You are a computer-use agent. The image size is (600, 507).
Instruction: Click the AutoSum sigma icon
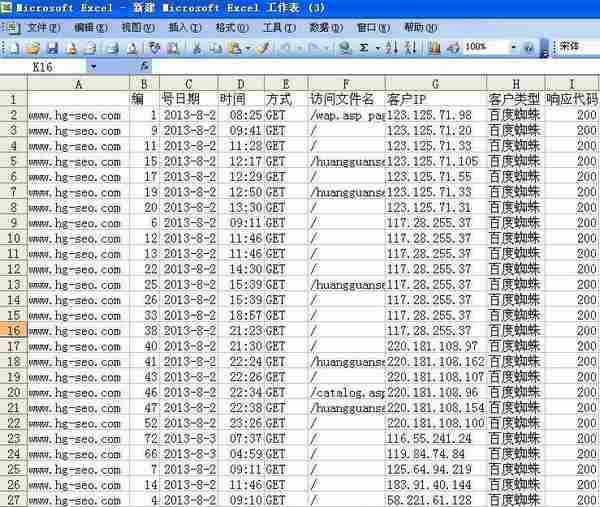coord(363,47)
